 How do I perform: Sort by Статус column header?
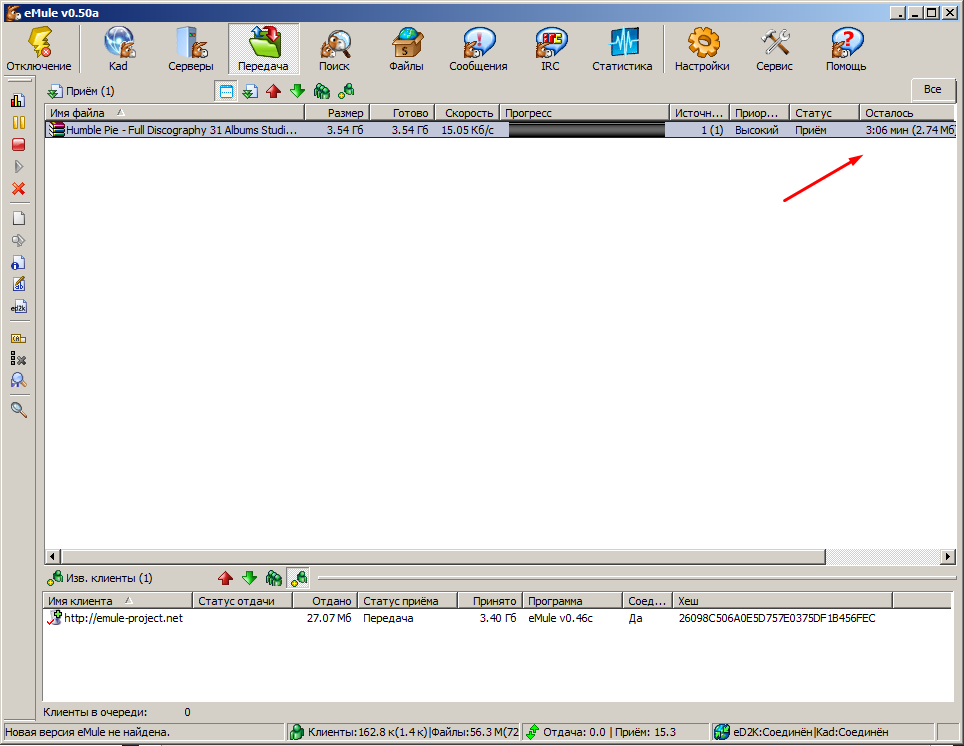click(x=824, y=113)
